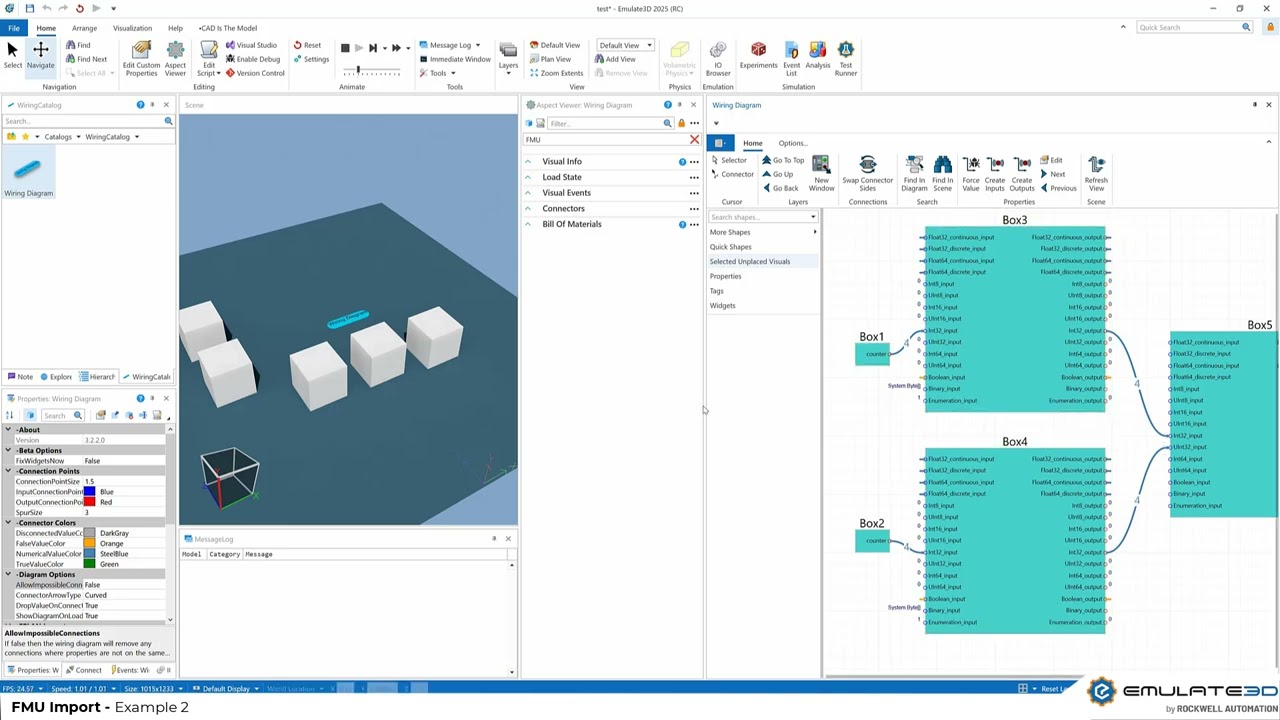Clear the FMU filter with red X

tap(694, 140)
